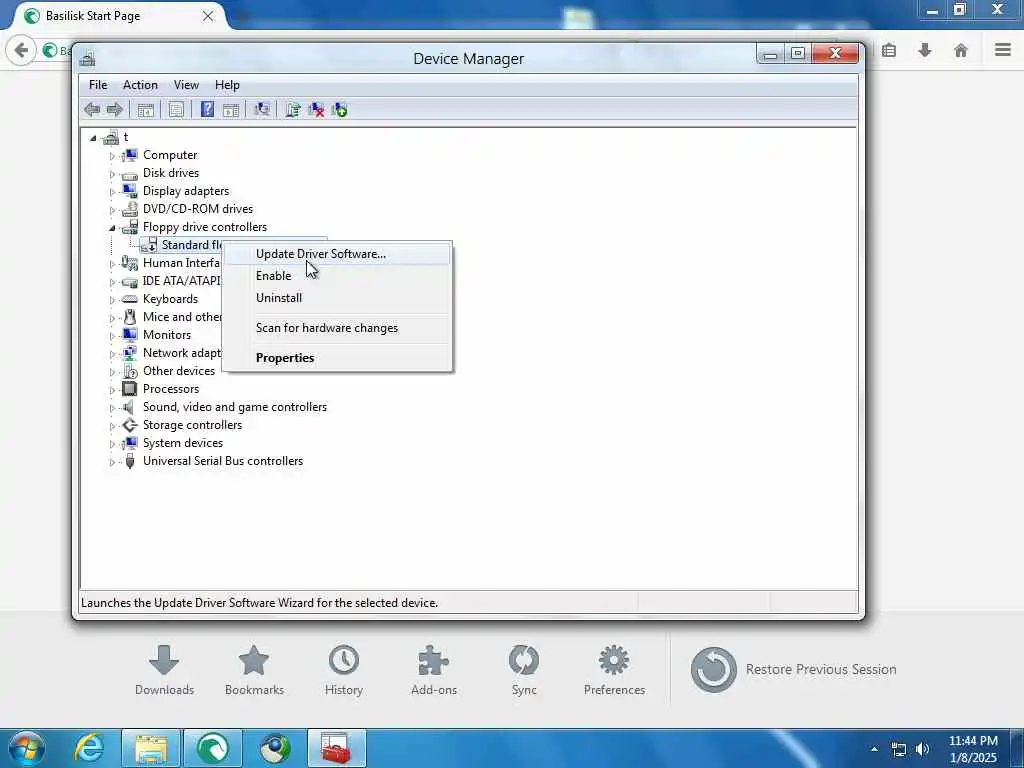The height and width of the screenshot is (768, 1024).
Task: Toggle the Show/Hide Console Tree toolbar icon
Action: (x=145, y=110)
